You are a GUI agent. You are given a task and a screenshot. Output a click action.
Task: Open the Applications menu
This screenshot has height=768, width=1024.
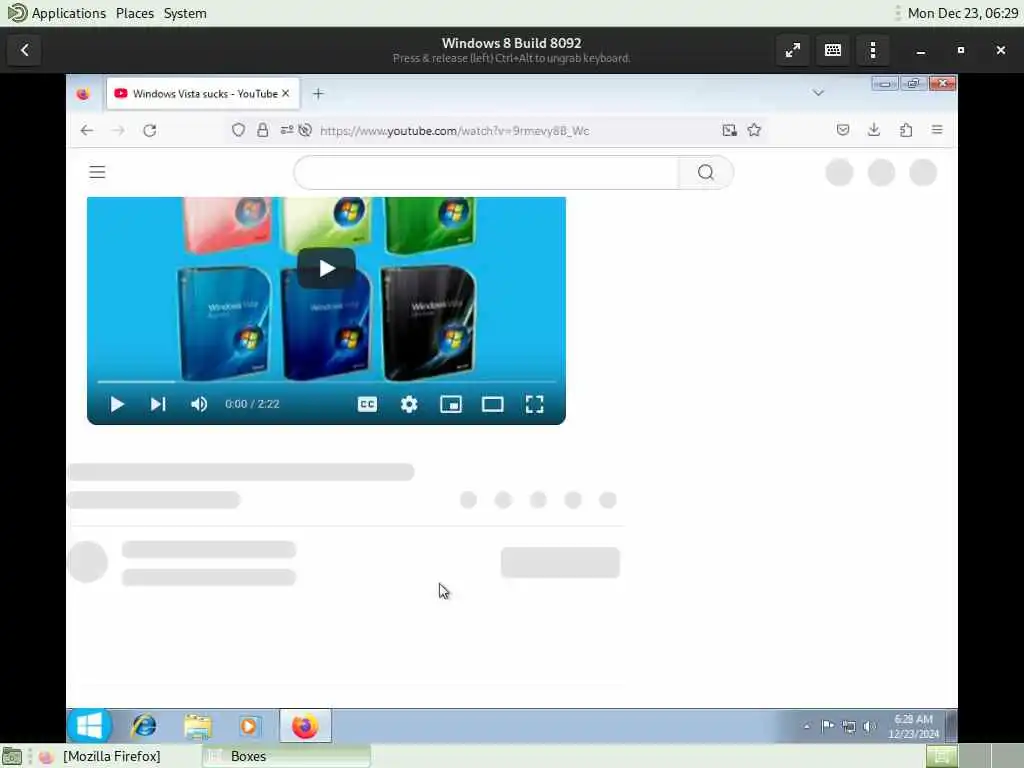[x=69, y=13]
